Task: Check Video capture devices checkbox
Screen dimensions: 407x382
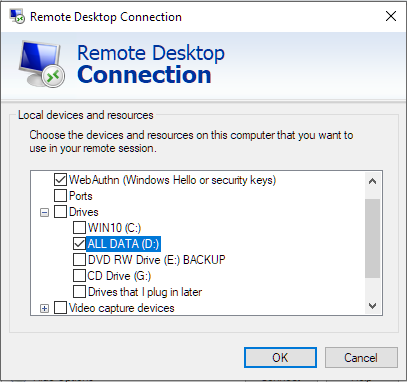Action: point(60,308)
